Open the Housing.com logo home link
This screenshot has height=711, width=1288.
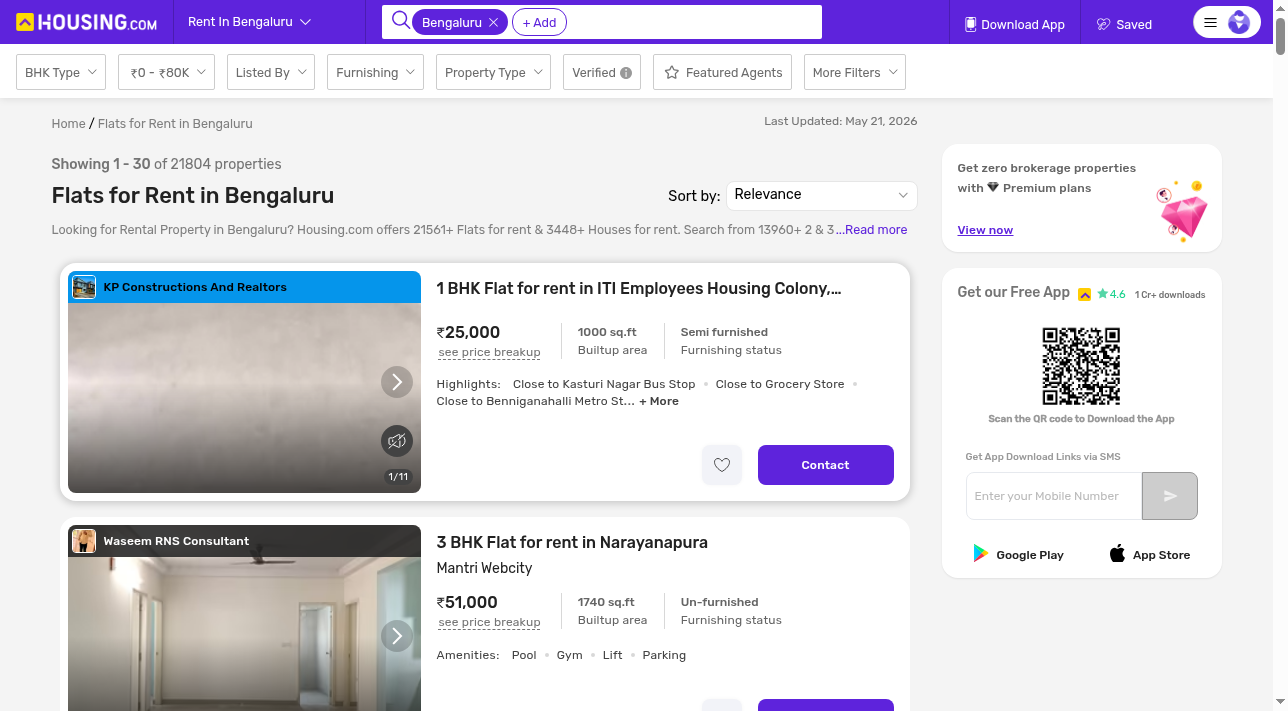pos(87,22)
